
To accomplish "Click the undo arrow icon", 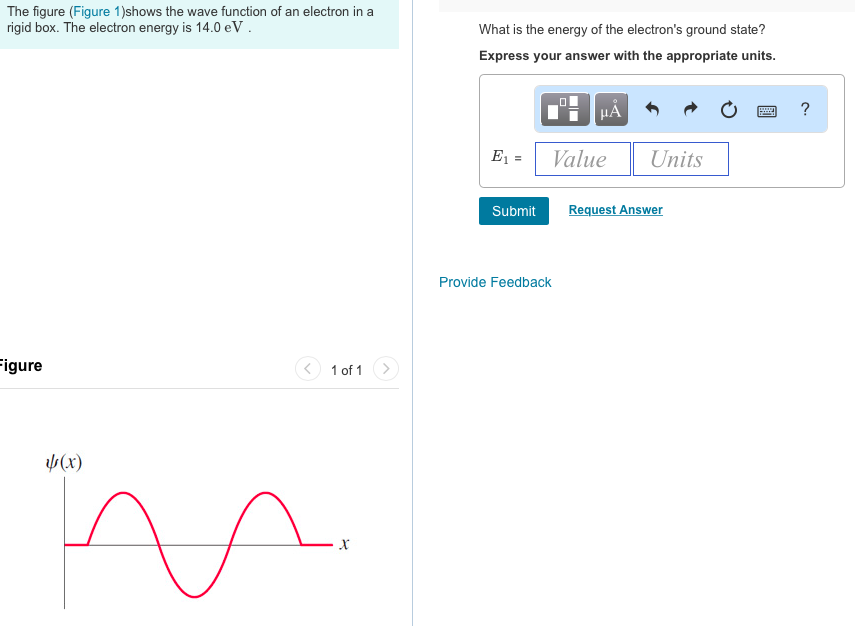I will 653,109.
